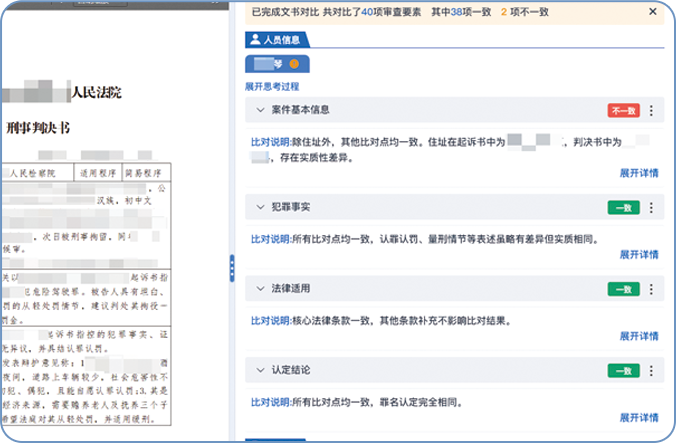Open the 展开思考过程 link

click(x=272, y=87)
